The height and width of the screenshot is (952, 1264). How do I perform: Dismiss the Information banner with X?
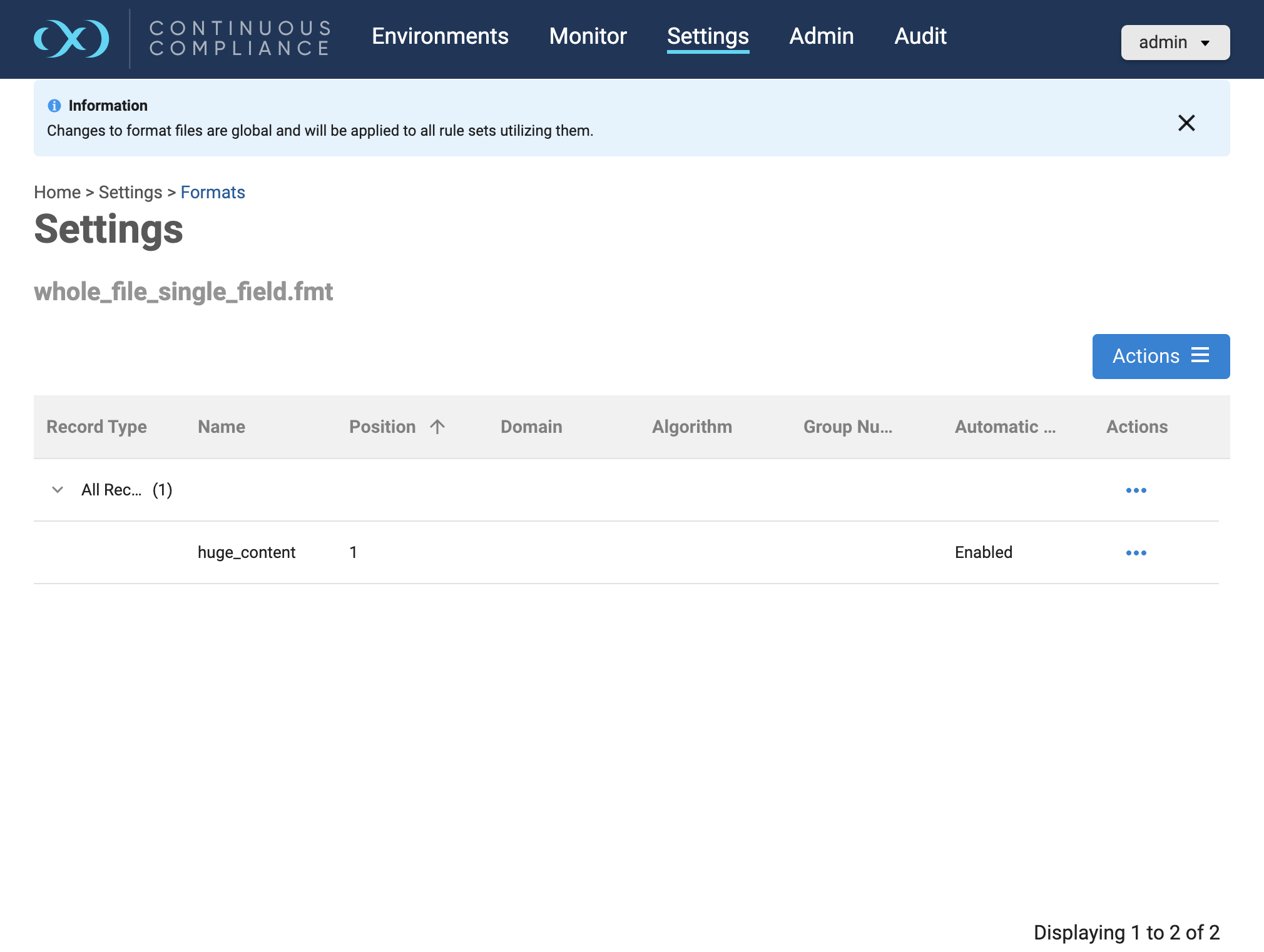[x=1186, y=123]
